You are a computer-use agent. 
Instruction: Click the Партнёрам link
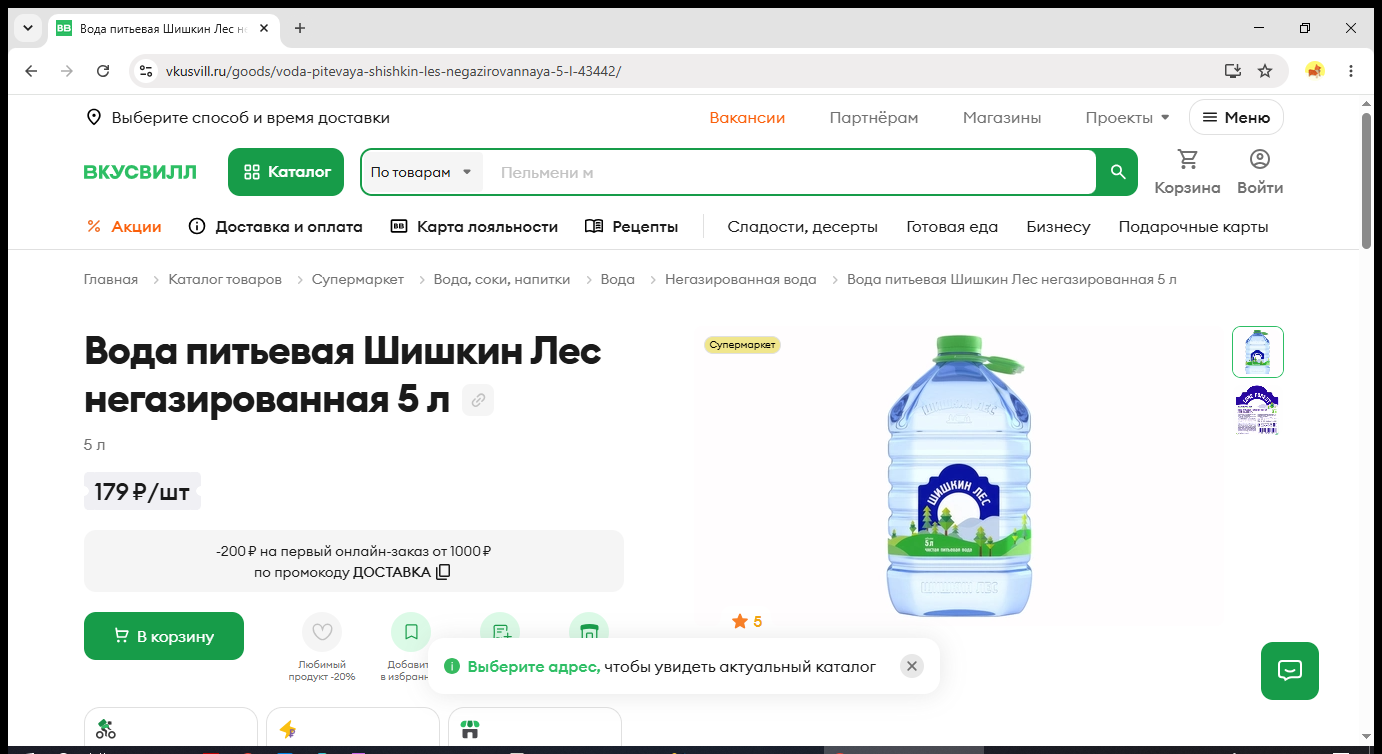click(874, 118)
